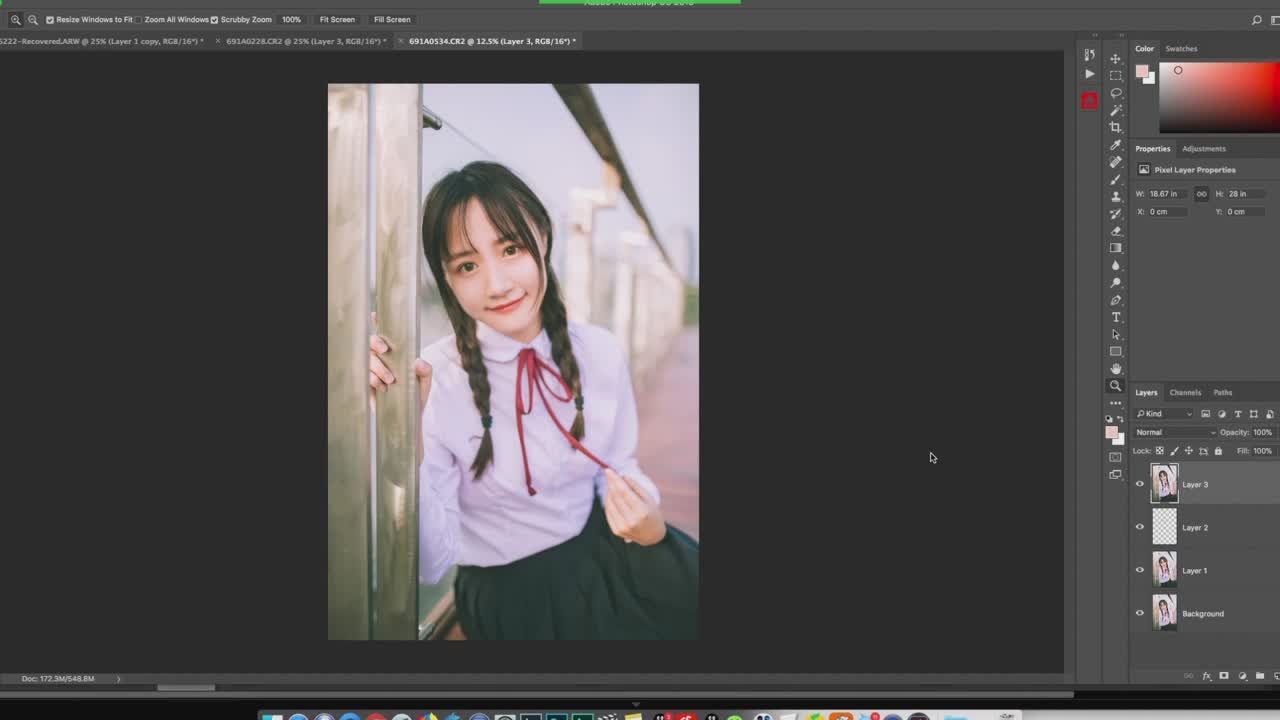
Task: Hide Layer 3 visibility eye
Action: pos(1139,484)
